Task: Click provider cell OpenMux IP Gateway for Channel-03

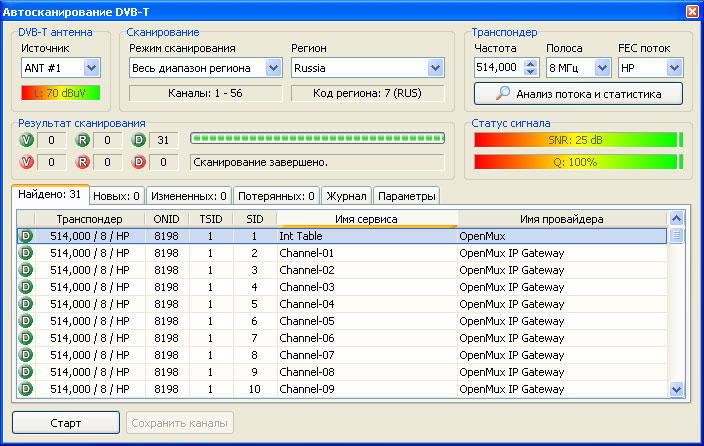Action: [562, 287]
